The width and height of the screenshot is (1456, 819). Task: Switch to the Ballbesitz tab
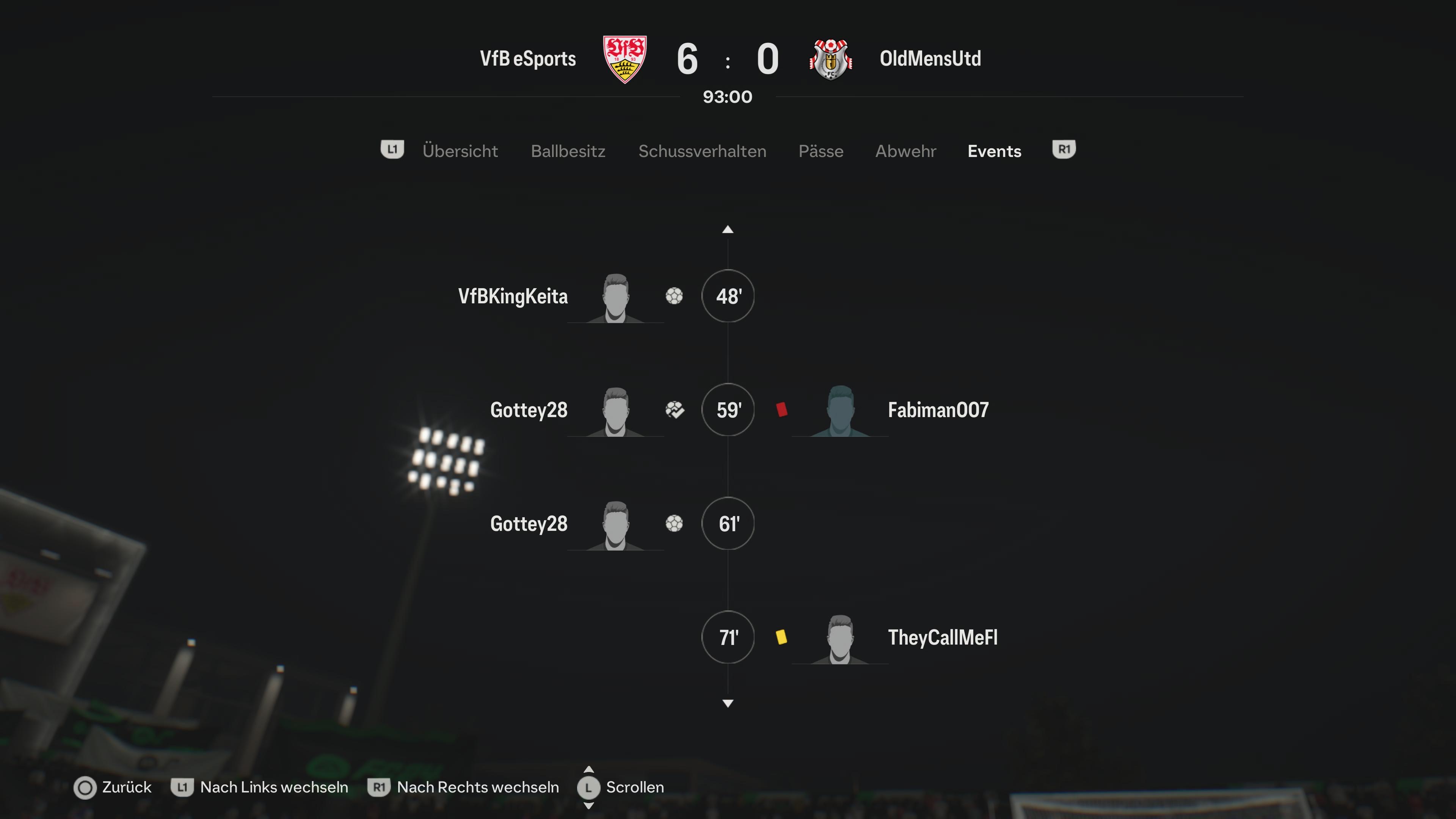click(x=568, y=151)
